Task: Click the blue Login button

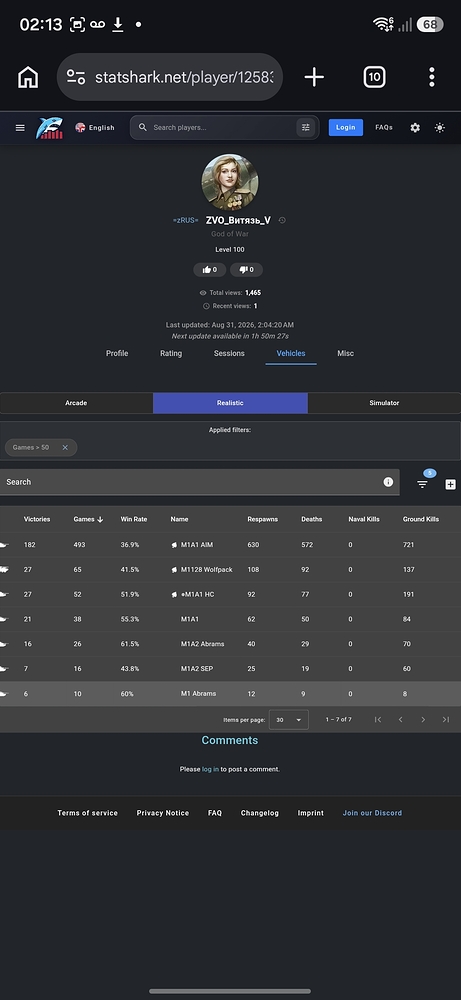Action: coord(346,128)
